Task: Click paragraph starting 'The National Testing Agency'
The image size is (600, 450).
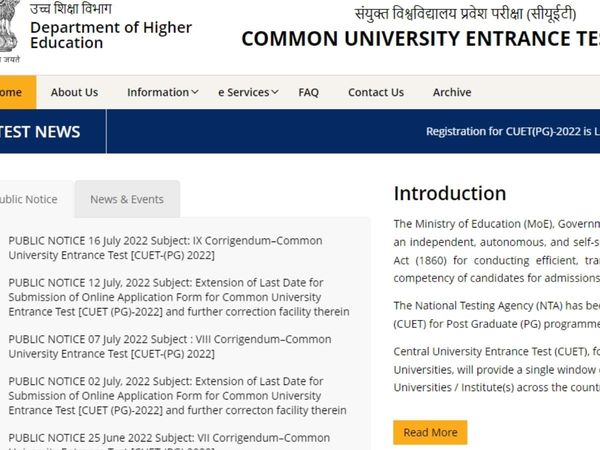Action: [x=497, y=315]
